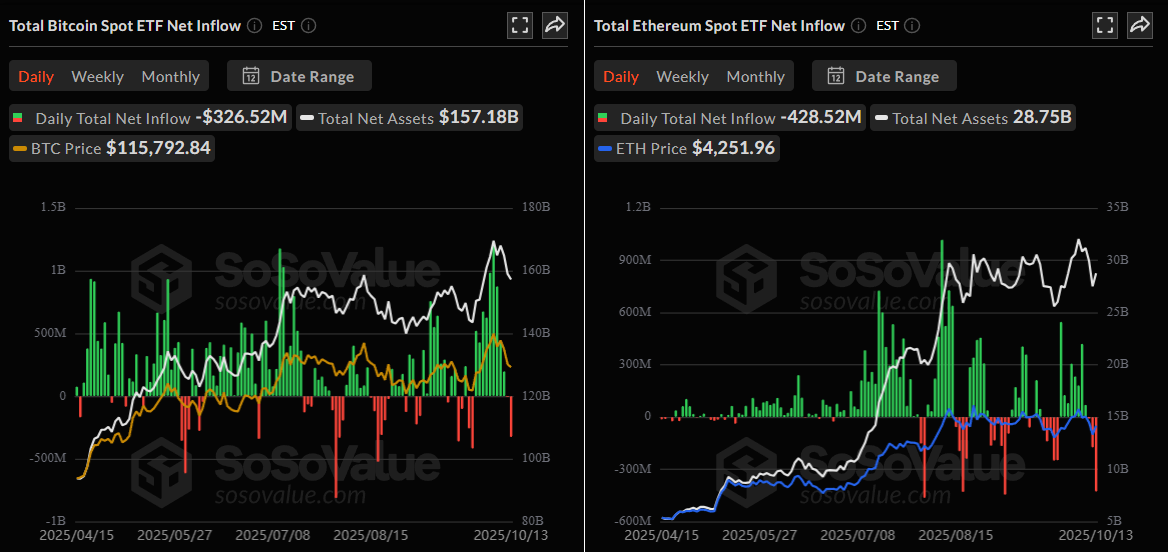Image resolution: width=1168 pixels, height=552 pixels.
Task: Switch Ethereum chart to Monthly view
Action: point(755,77)
